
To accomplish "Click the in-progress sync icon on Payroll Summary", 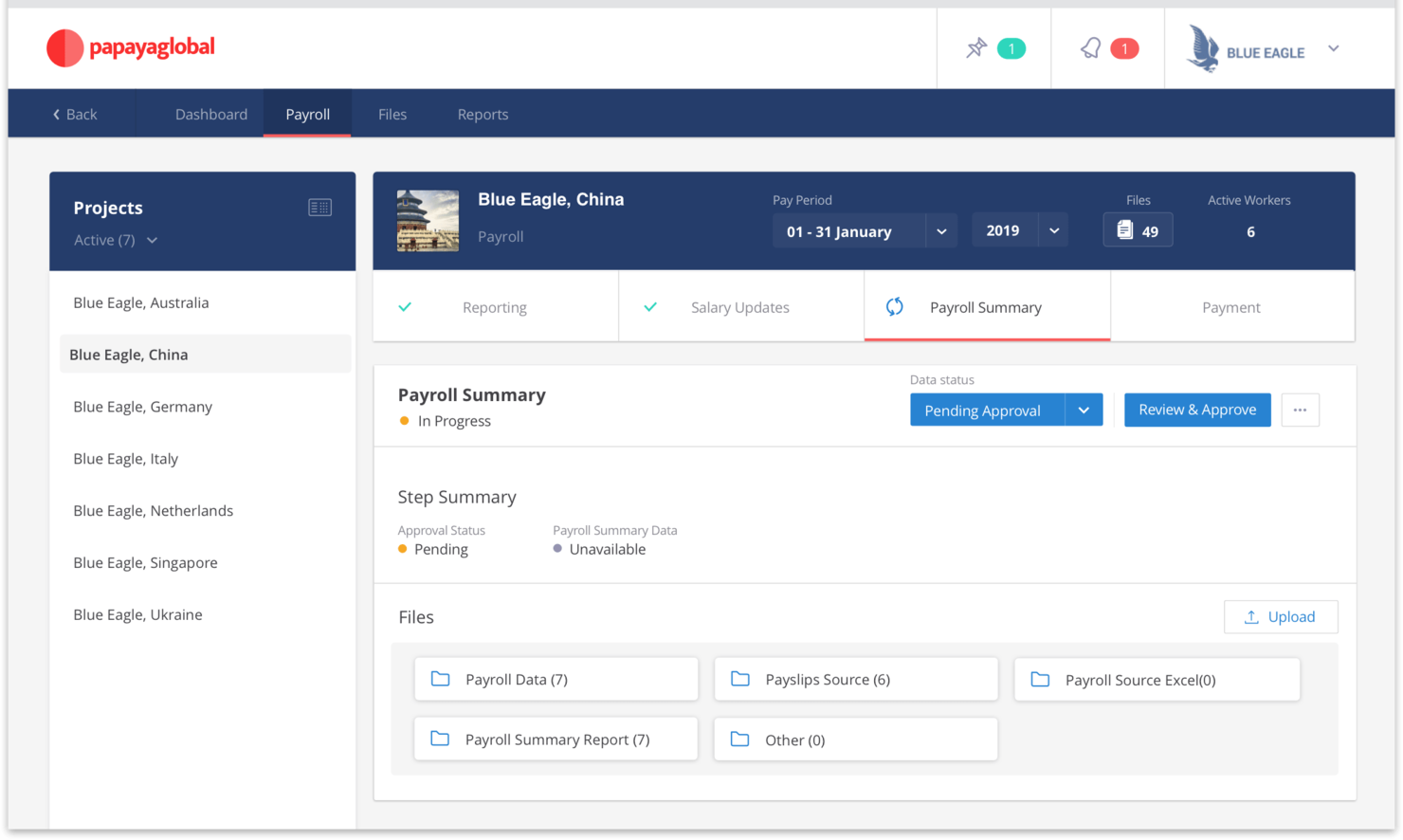I will [894, 306].
